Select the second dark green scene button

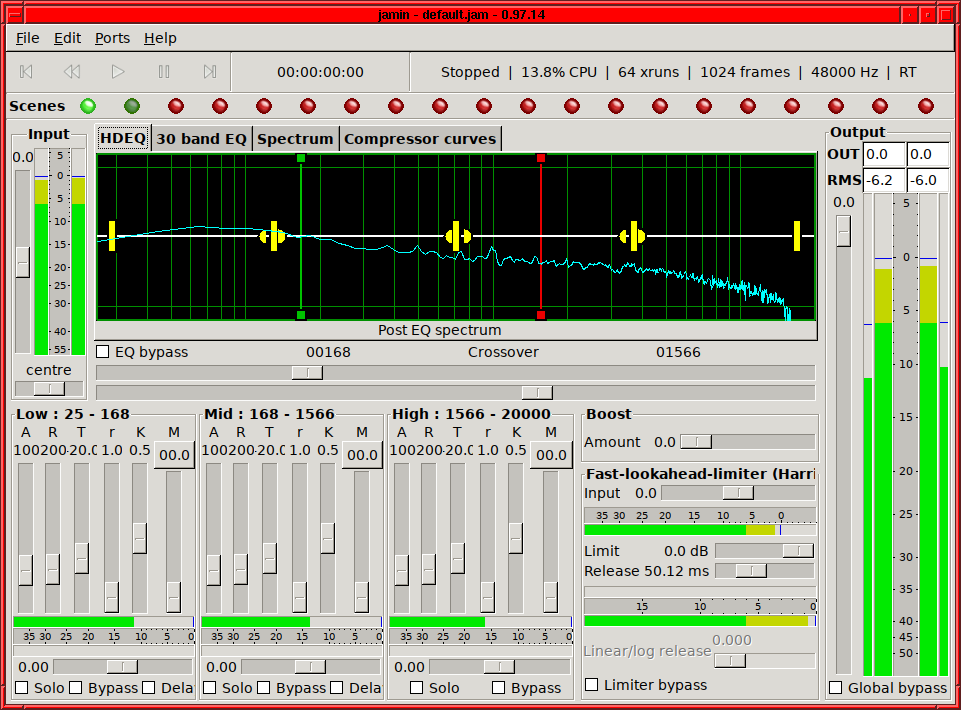tap(132, 106)
